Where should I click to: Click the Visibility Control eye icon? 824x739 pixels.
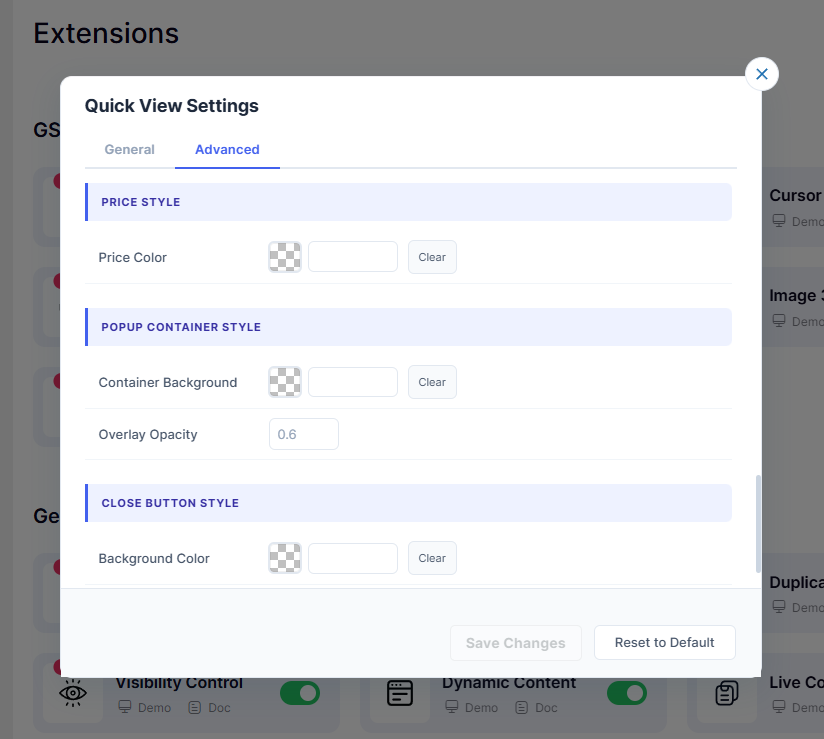72,693
